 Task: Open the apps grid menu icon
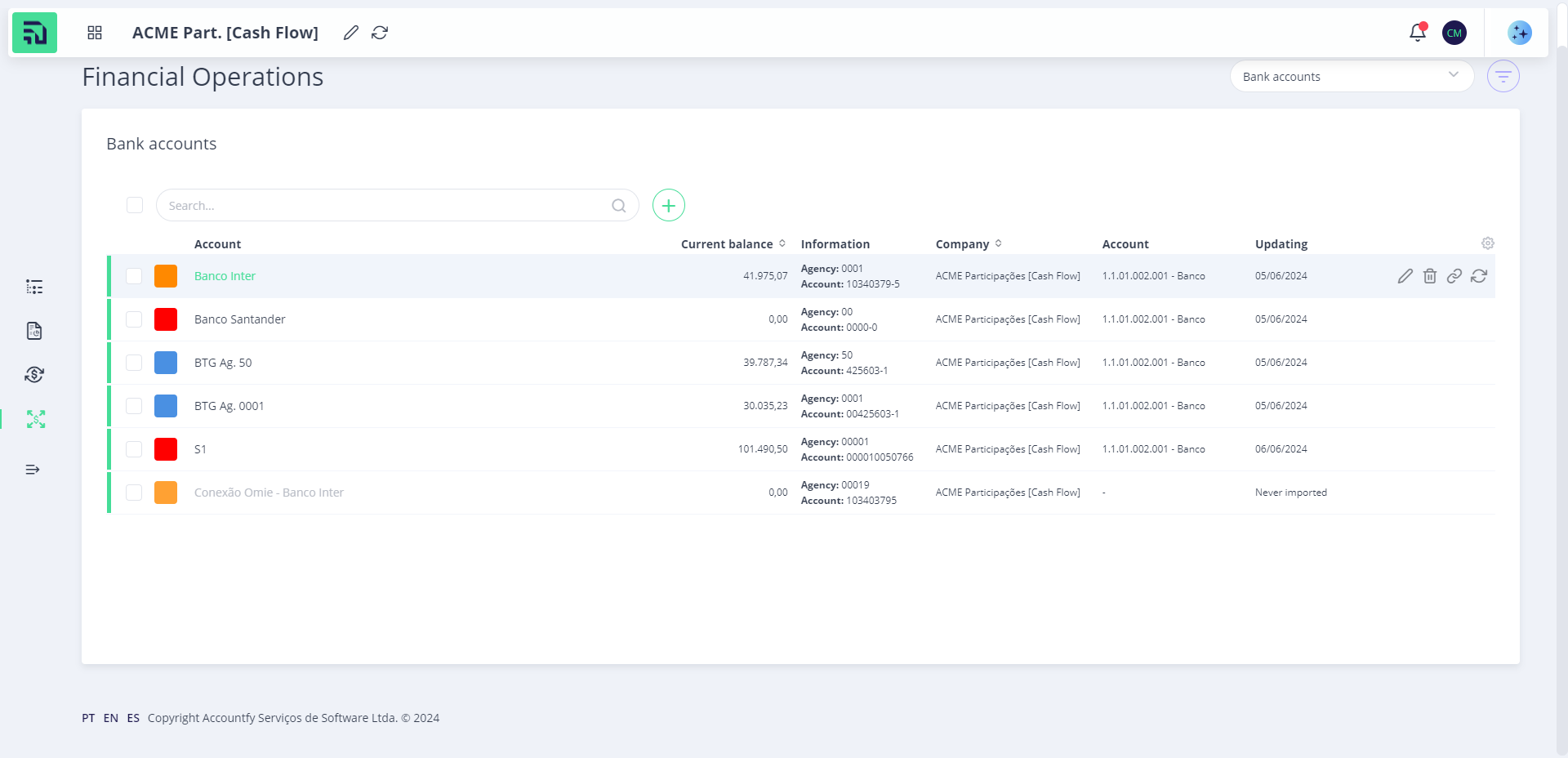click(x=95, y=33)
